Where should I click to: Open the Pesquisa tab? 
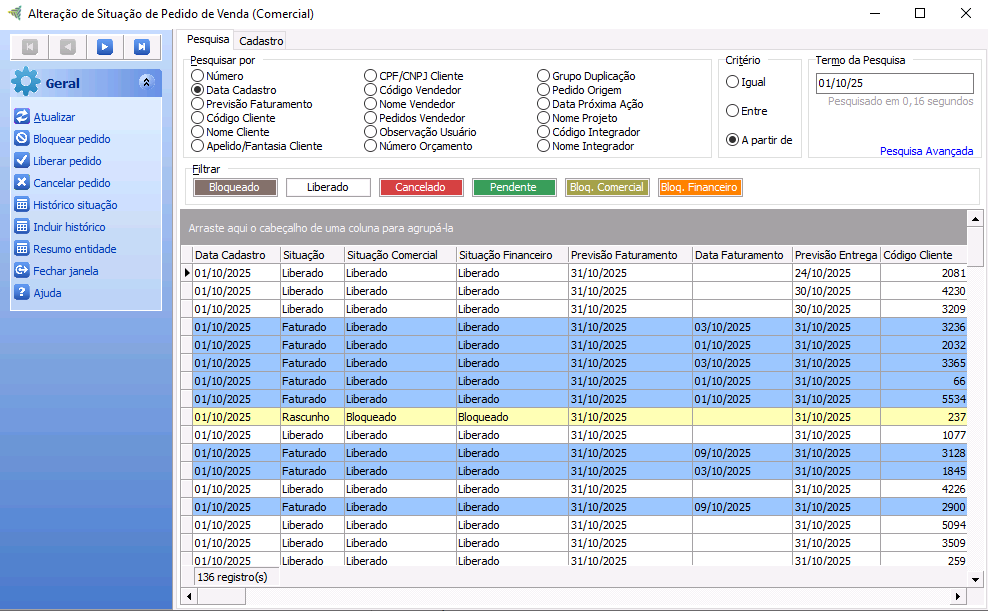pos(208,40)
